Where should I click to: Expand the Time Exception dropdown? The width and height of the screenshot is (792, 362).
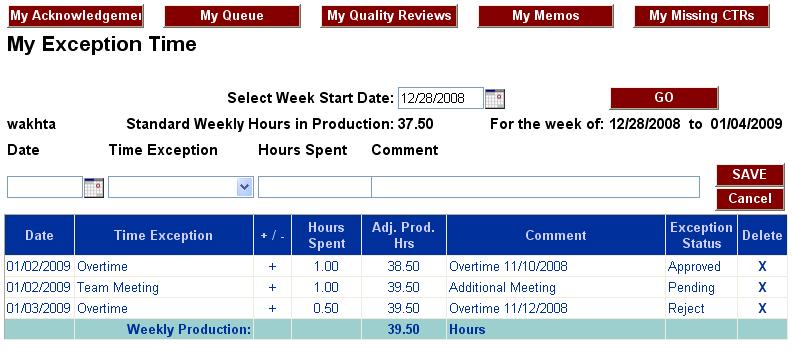point(244,187)
